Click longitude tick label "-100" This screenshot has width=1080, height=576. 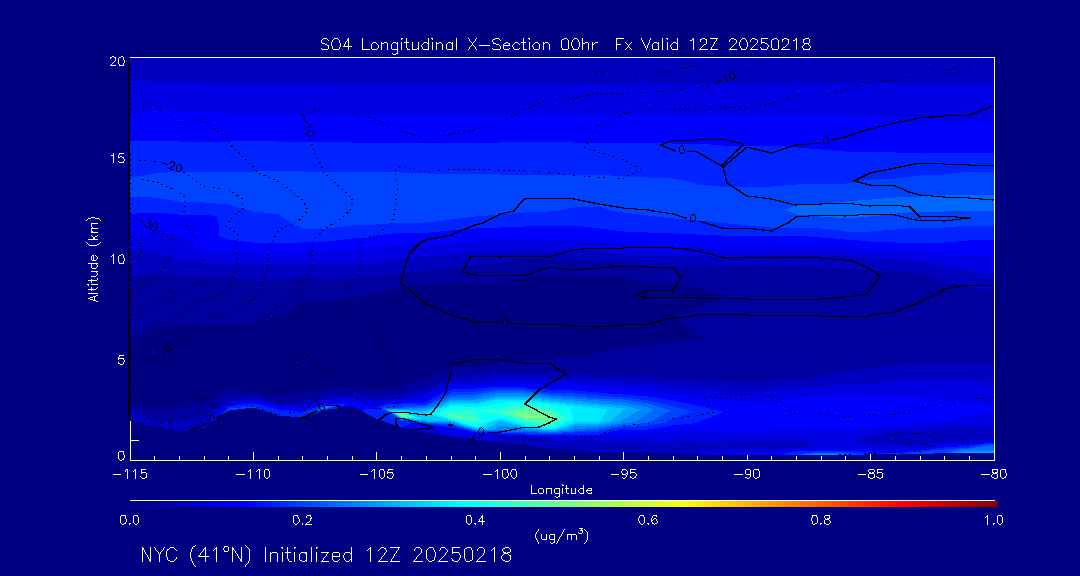pos(500,475)
